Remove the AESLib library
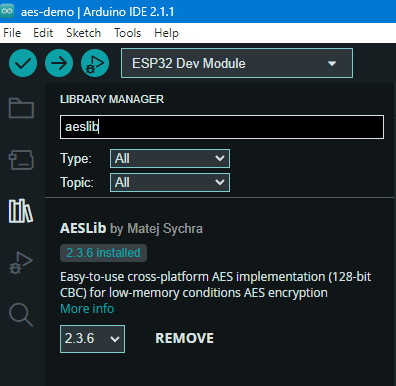This screenshot has width=396, height=386. tap(185, 338)
